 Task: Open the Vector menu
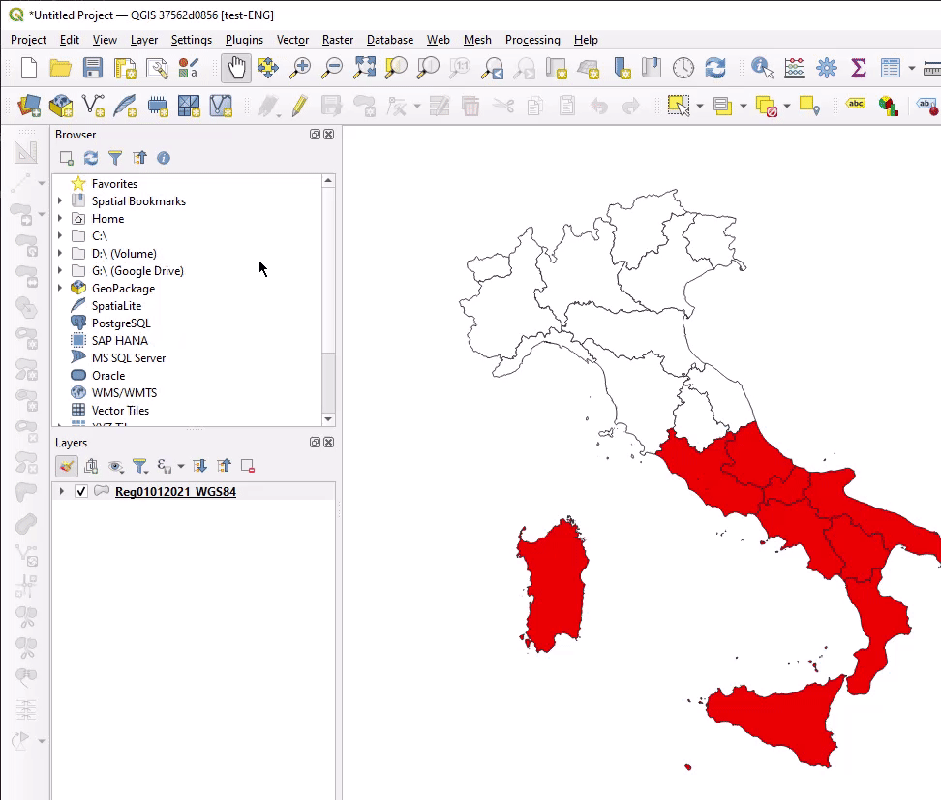(x=293, y=40)
